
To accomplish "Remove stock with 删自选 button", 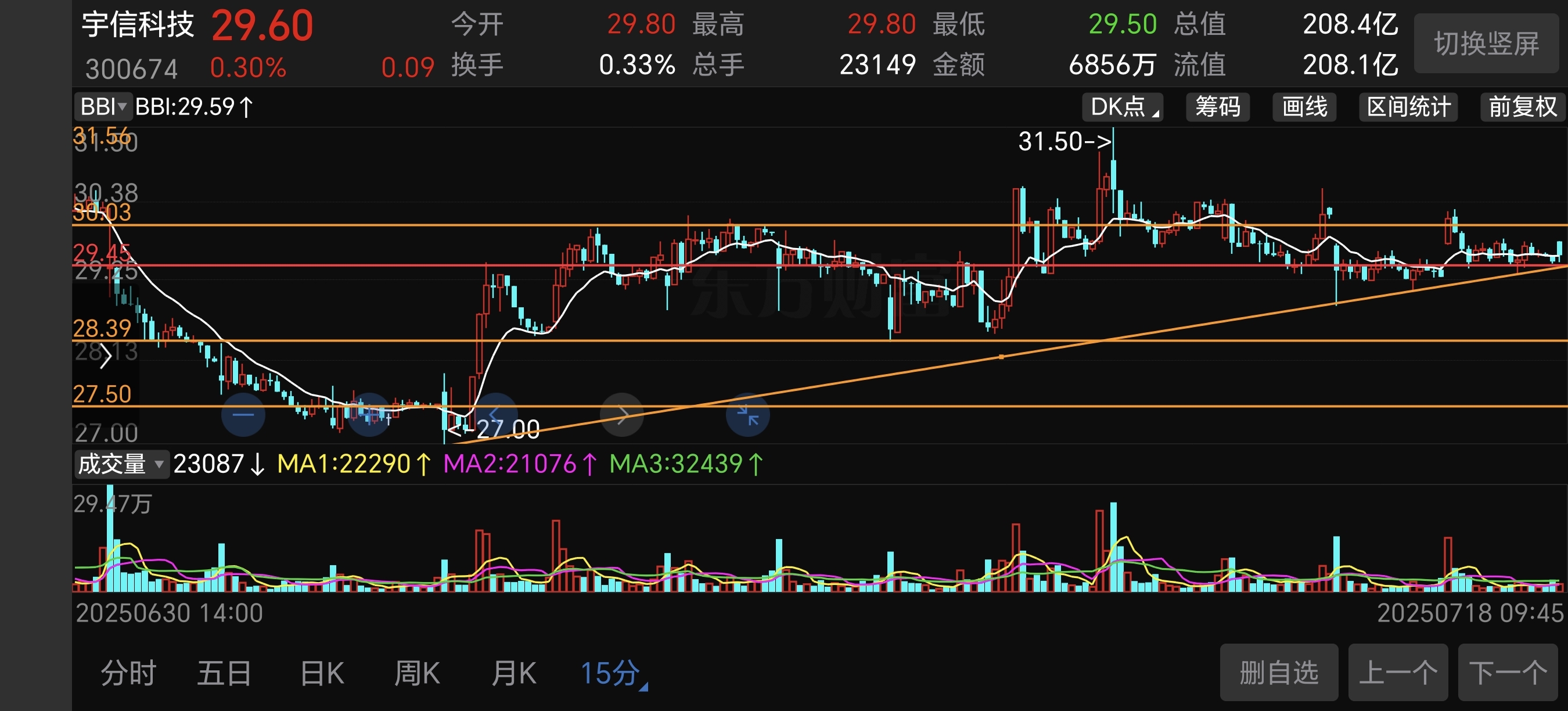I will (x=1279, y=673).
